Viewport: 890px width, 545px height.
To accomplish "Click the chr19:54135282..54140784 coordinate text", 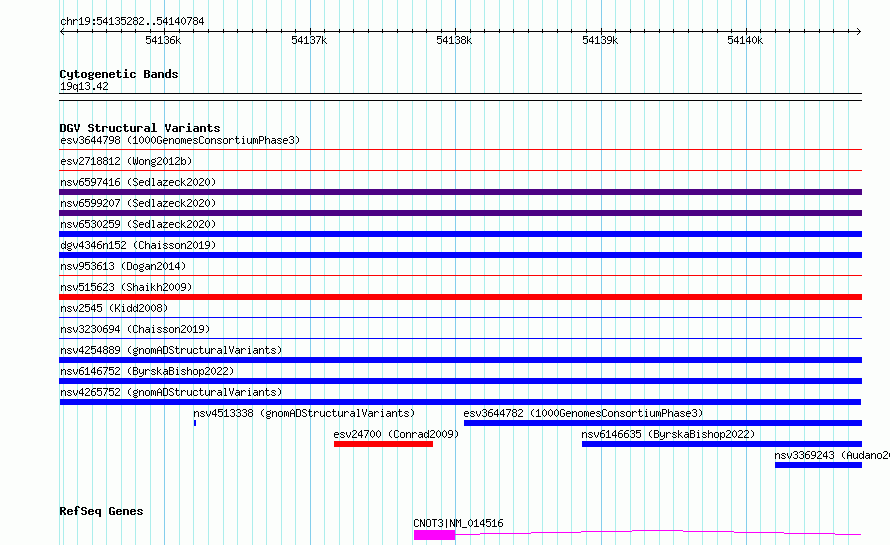I will click(x=132, y=21).
